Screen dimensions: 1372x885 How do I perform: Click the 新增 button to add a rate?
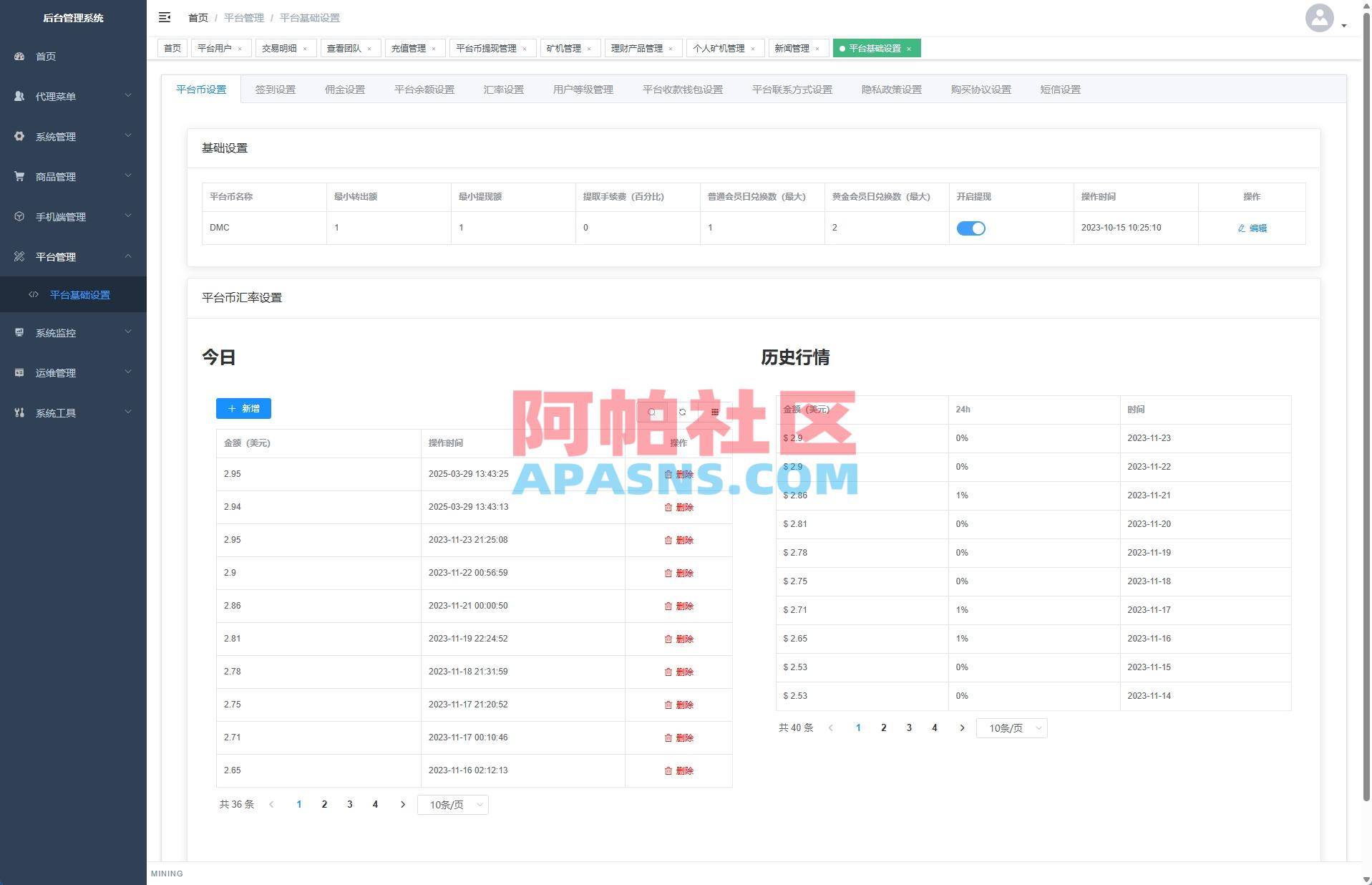click(x=243, y=408)
